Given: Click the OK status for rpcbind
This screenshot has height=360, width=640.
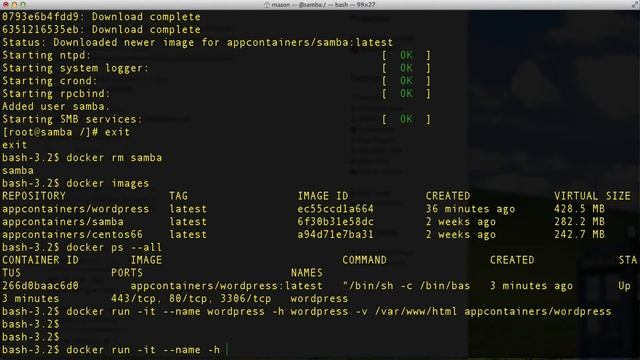Looking at the screenshot, I should pyautogui.click(x=406, y=93).
